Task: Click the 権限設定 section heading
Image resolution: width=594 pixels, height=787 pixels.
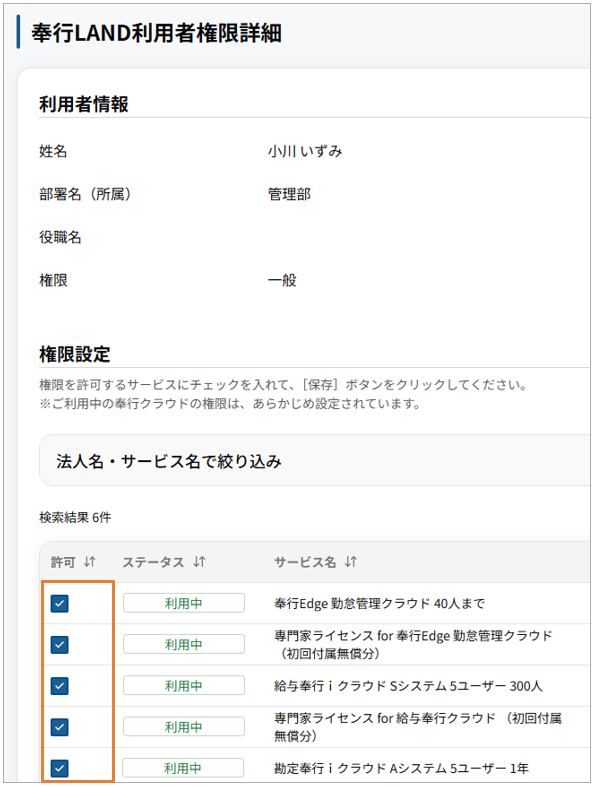Action: click(x=75, y=354)
